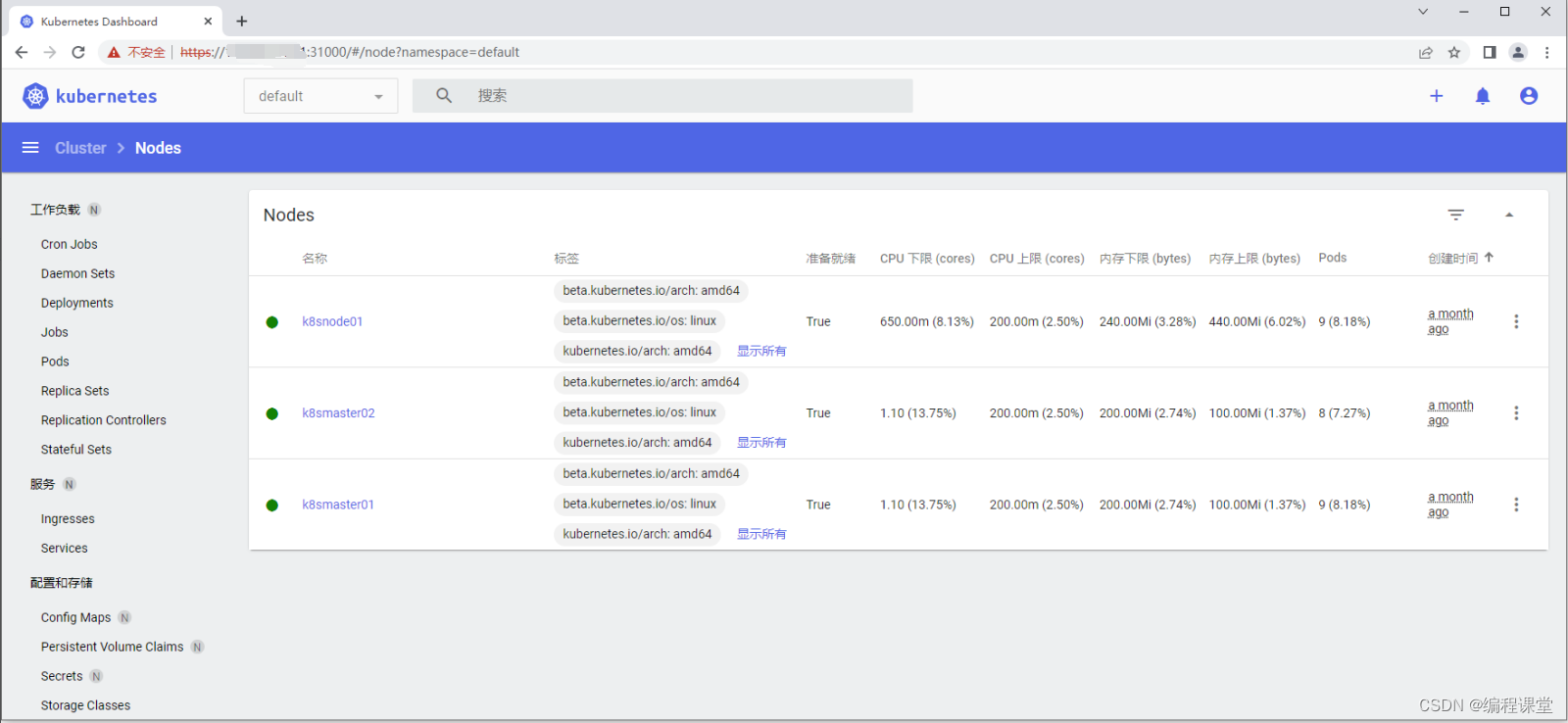The height and width of the screenshot is (723, 1568).
Task: Open the k8snode01 node link
Action: coord(332,321)
